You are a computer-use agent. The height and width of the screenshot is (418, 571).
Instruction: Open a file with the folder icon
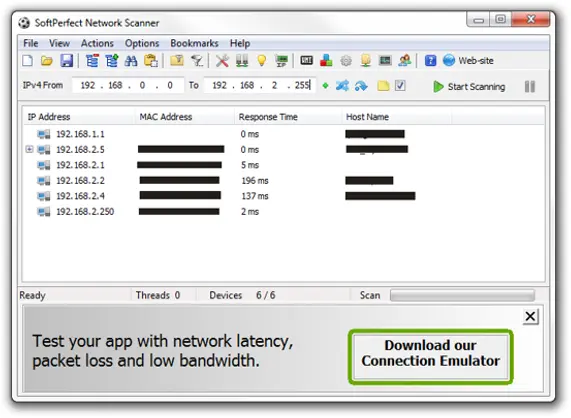47,61
